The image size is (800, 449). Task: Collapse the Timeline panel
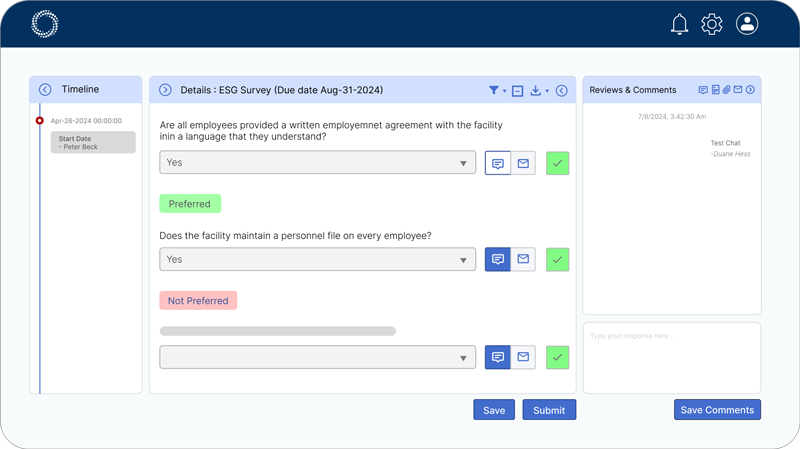pyautogui.click(x=45, y=90)
